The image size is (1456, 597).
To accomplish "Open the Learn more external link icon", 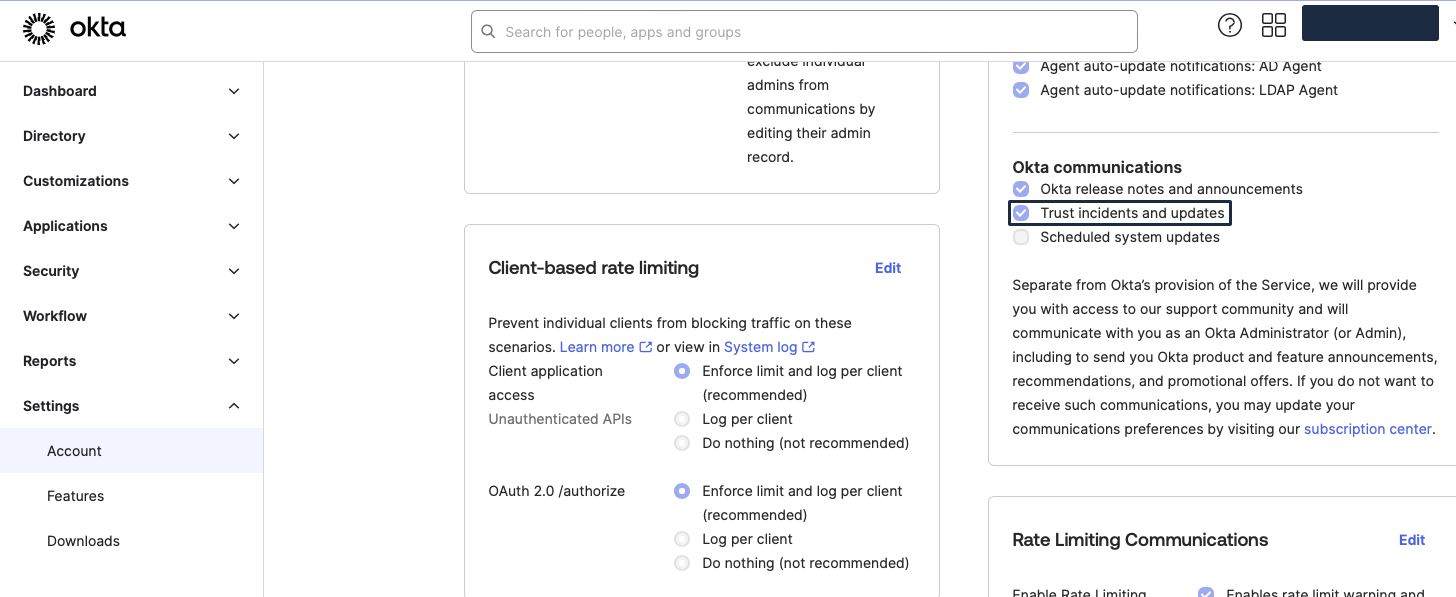I will click(647, 347).
